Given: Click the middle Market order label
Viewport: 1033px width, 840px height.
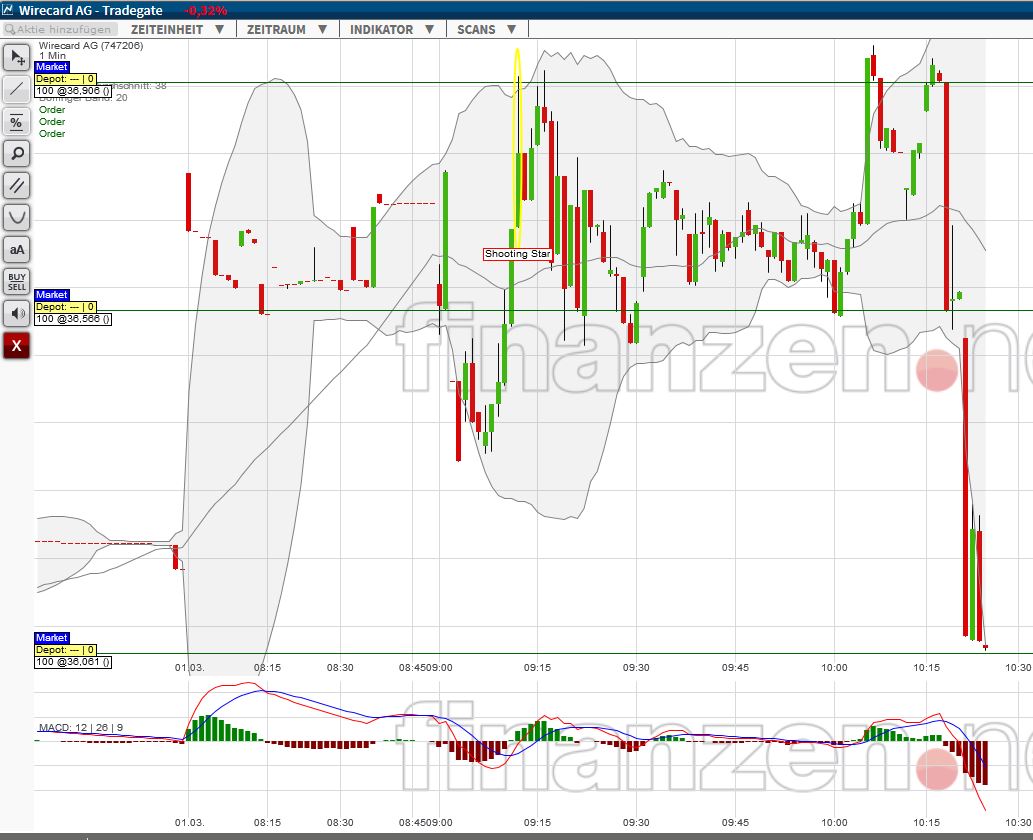Looking at the screenshot, I should (51, 294).
